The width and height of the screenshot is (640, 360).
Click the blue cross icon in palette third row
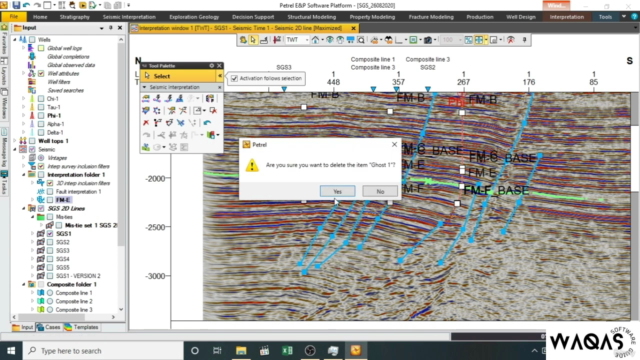pos(180,122)
